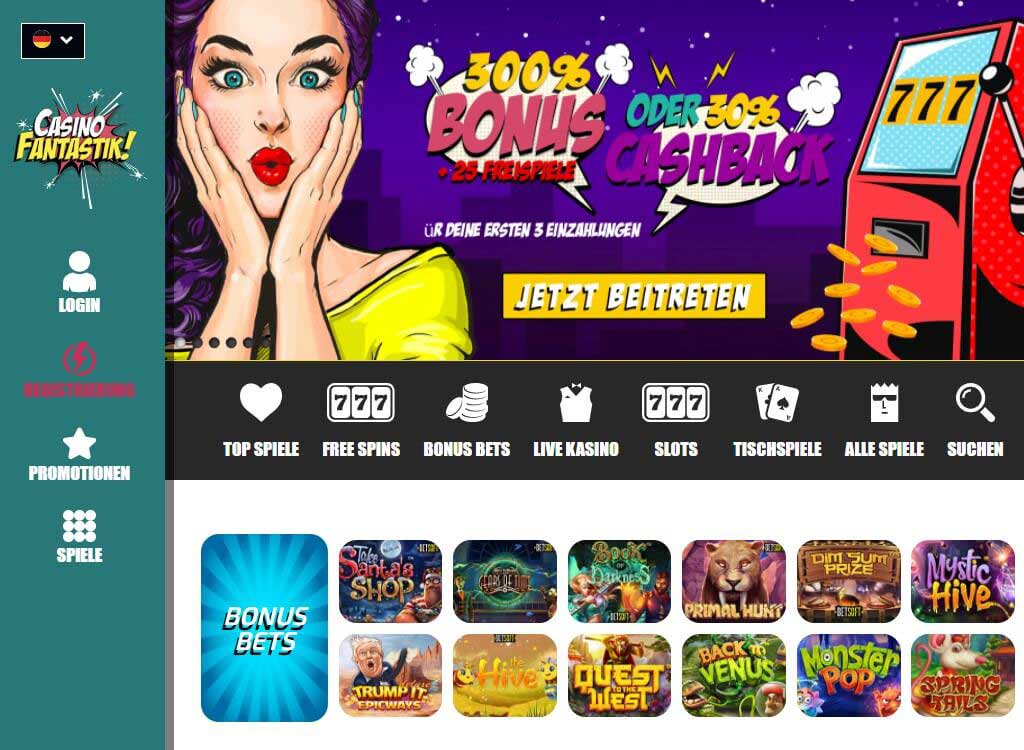This screenshot has height=750, width=1024.
Task: Open Promotionen star icon
Action: [x=79, y=444]
